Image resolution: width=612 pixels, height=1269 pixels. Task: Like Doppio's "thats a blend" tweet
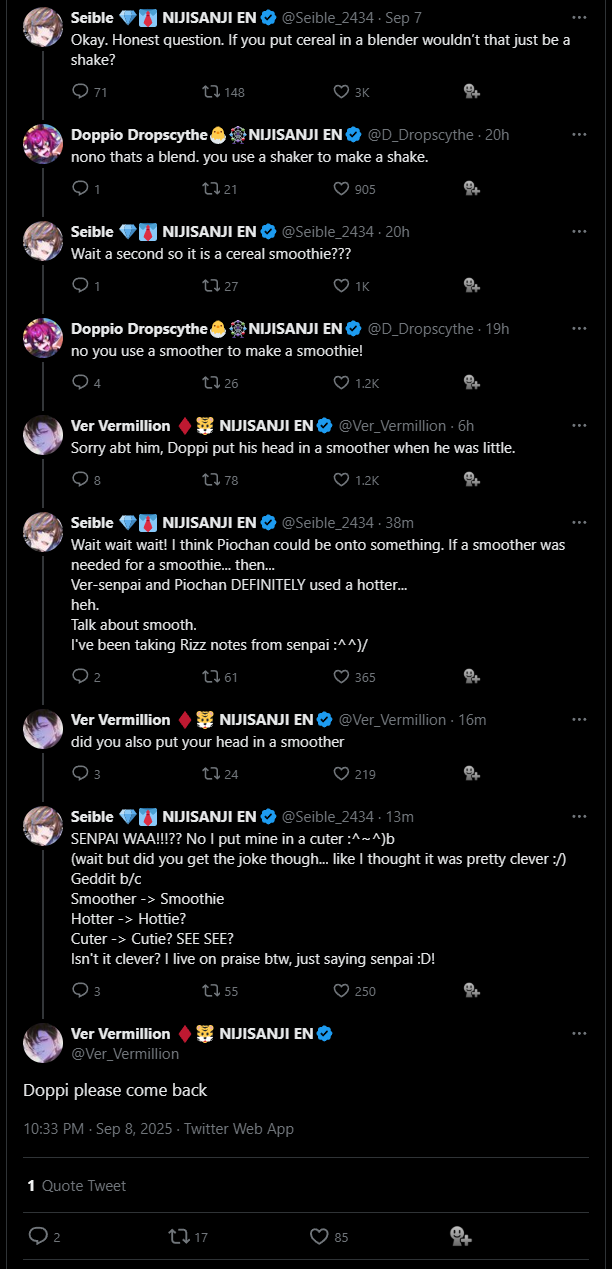tap(341, 188)
